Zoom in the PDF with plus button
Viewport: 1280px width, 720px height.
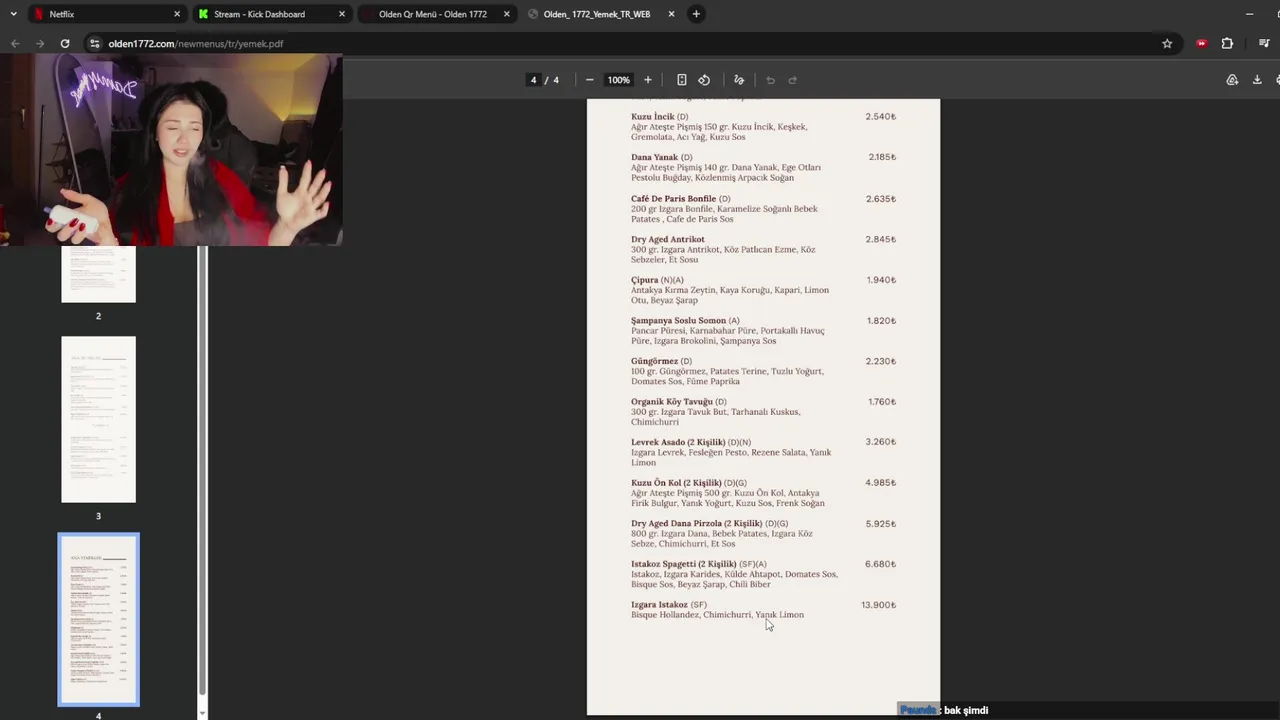pyautogui.click(x=648, y=80)
